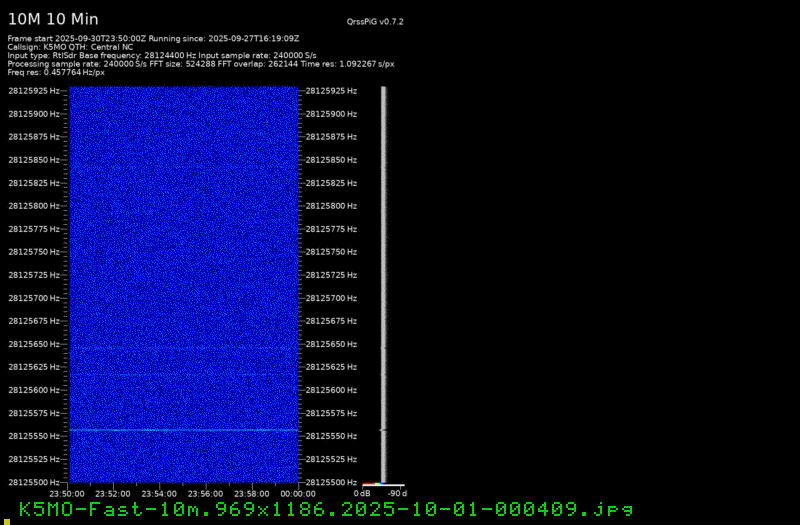This screenshot has width=800, height=525.
Task: Click the green K5MO-Fast-10m filename caption
Action: point(326,509)
